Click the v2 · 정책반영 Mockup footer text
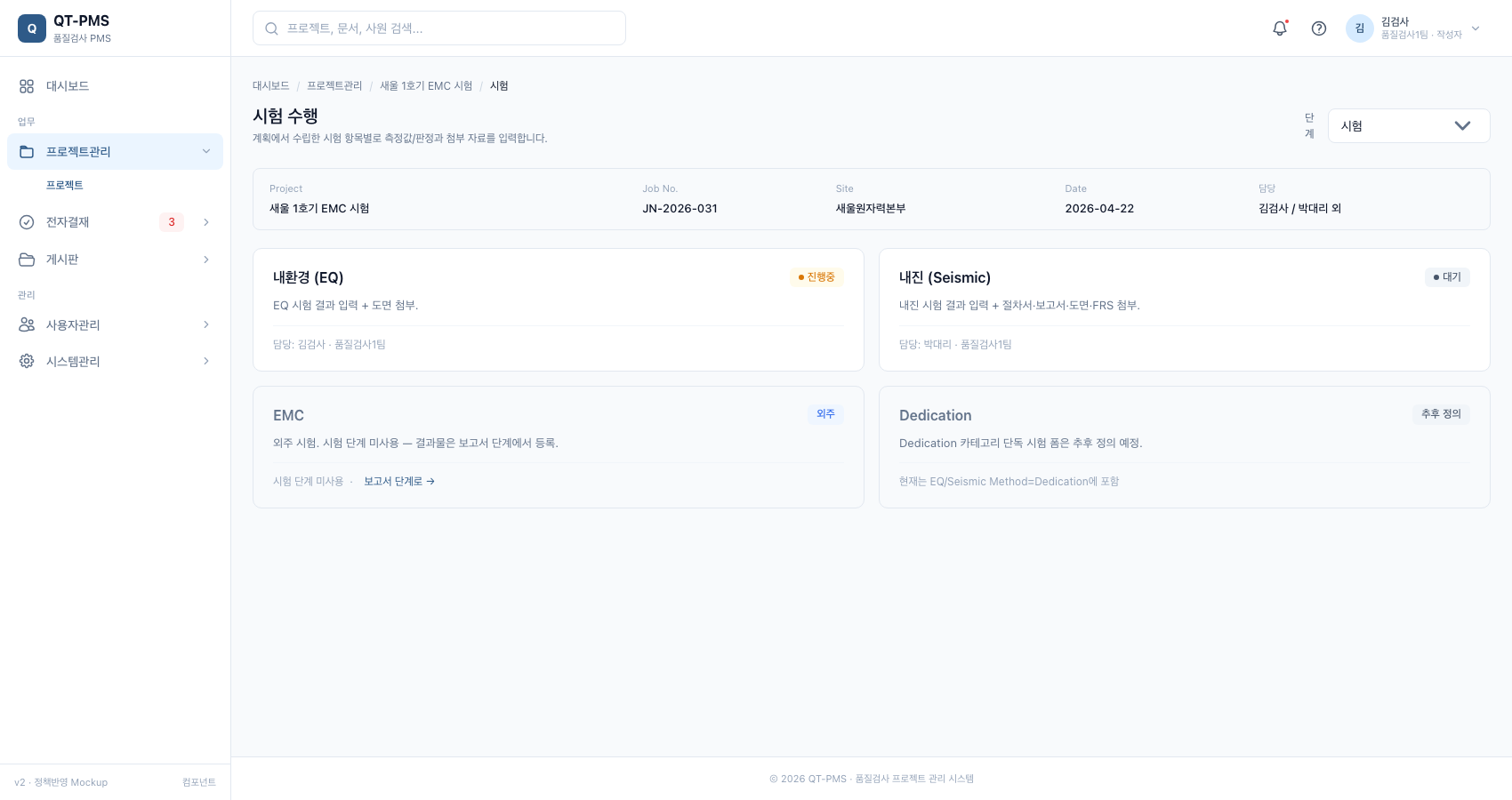Image resolution: width=1512 pixels, height=800 pixels. point(60,782)
